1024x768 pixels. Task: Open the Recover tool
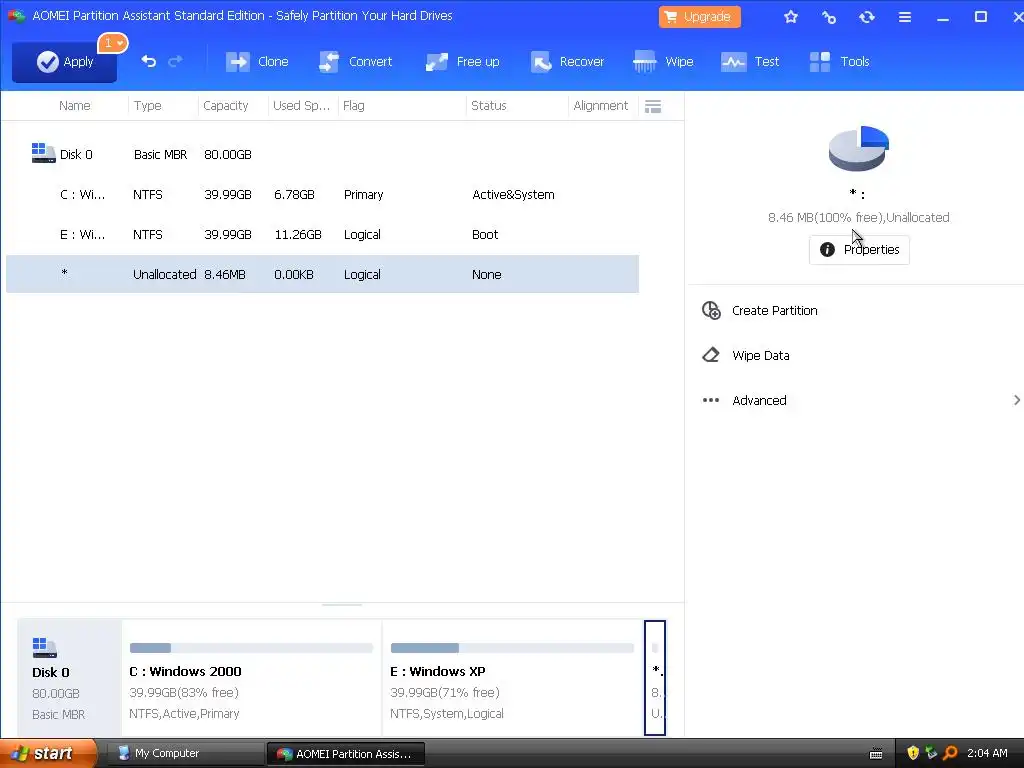567,62
